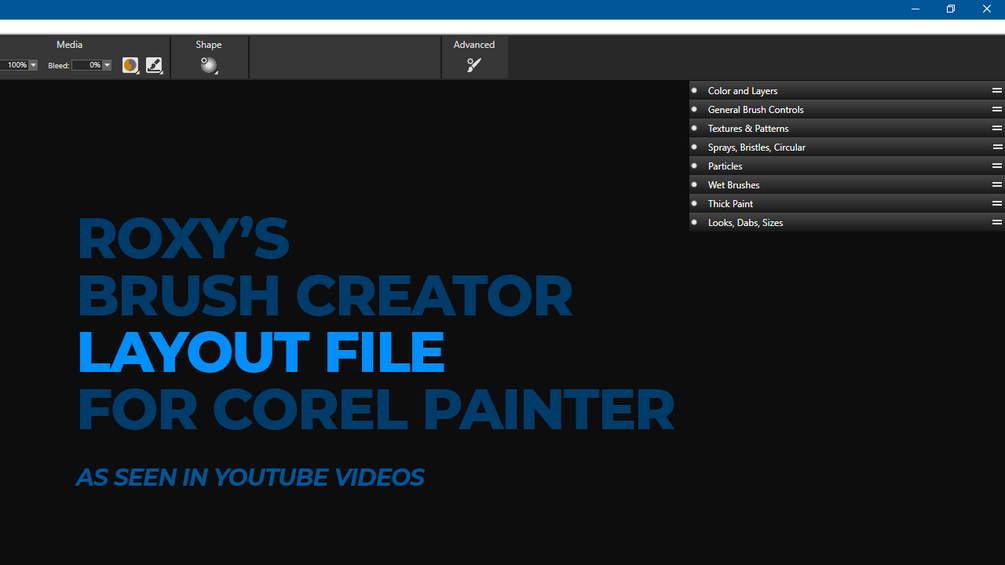Viewport: 1005px width, 565px height.
Task: Open the Particles panel options menu
Action: pos(997,166)
